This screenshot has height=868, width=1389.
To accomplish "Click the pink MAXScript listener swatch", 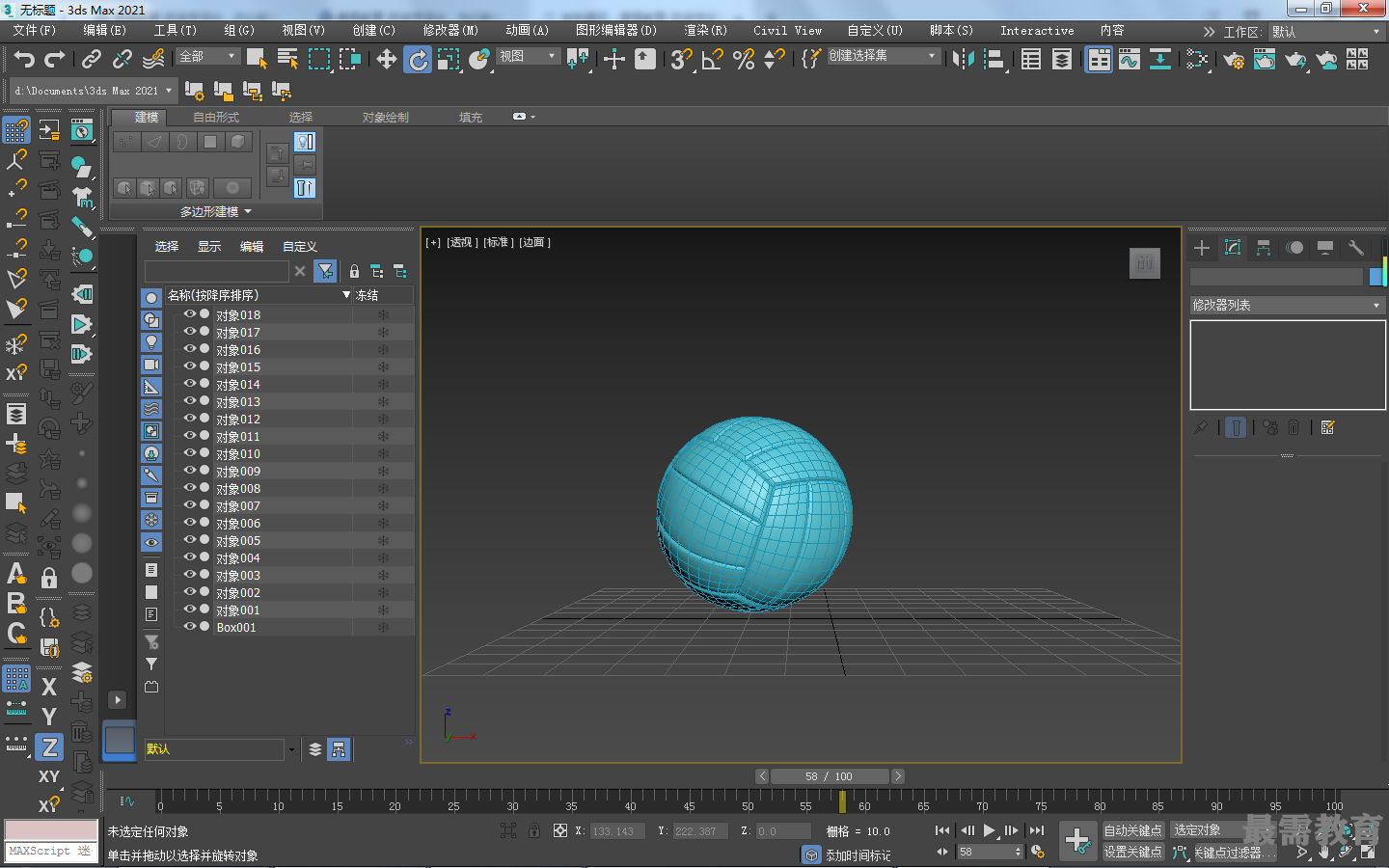I will [x=51, y=830].
